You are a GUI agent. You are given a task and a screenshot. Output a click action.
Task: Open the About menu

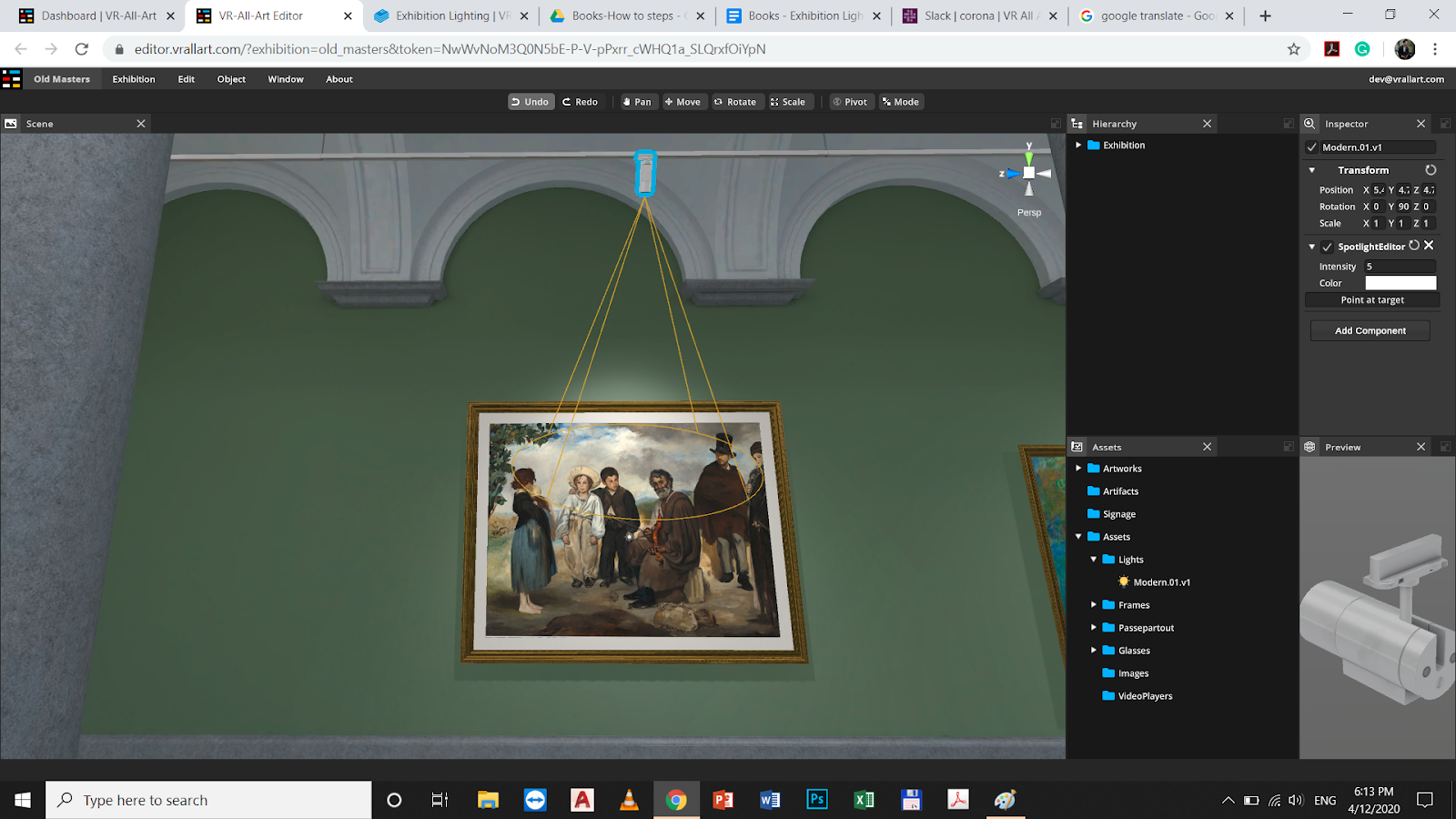(339, 79)
